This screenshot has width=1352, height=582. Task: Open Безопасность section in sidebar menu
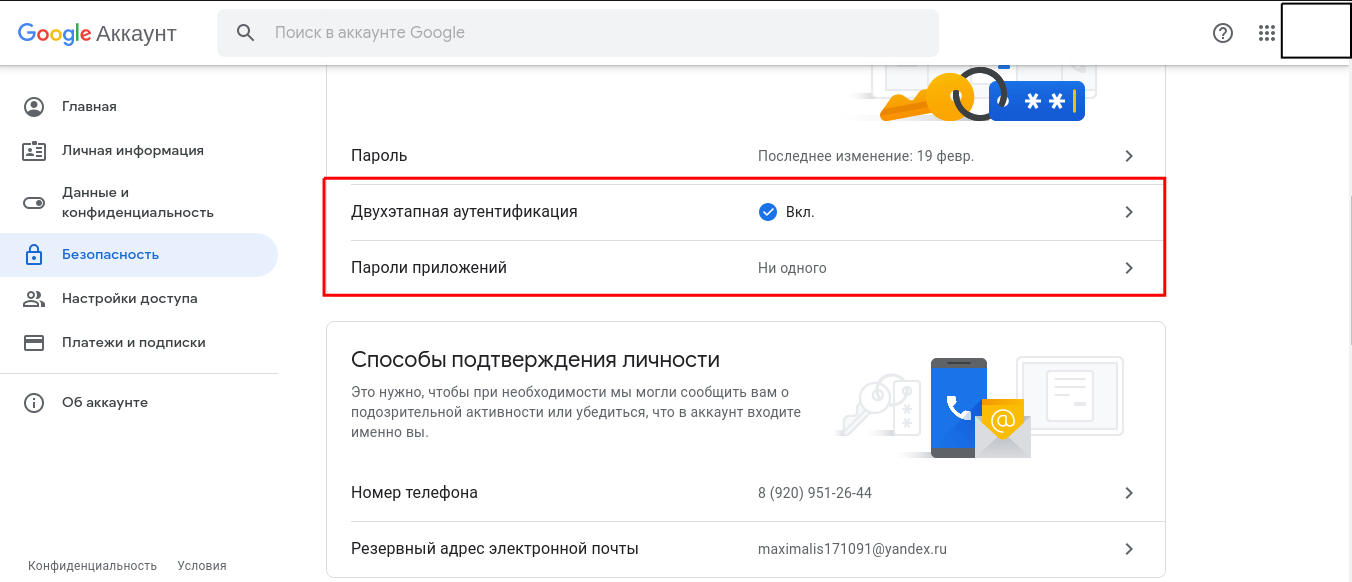coord(110,254)
